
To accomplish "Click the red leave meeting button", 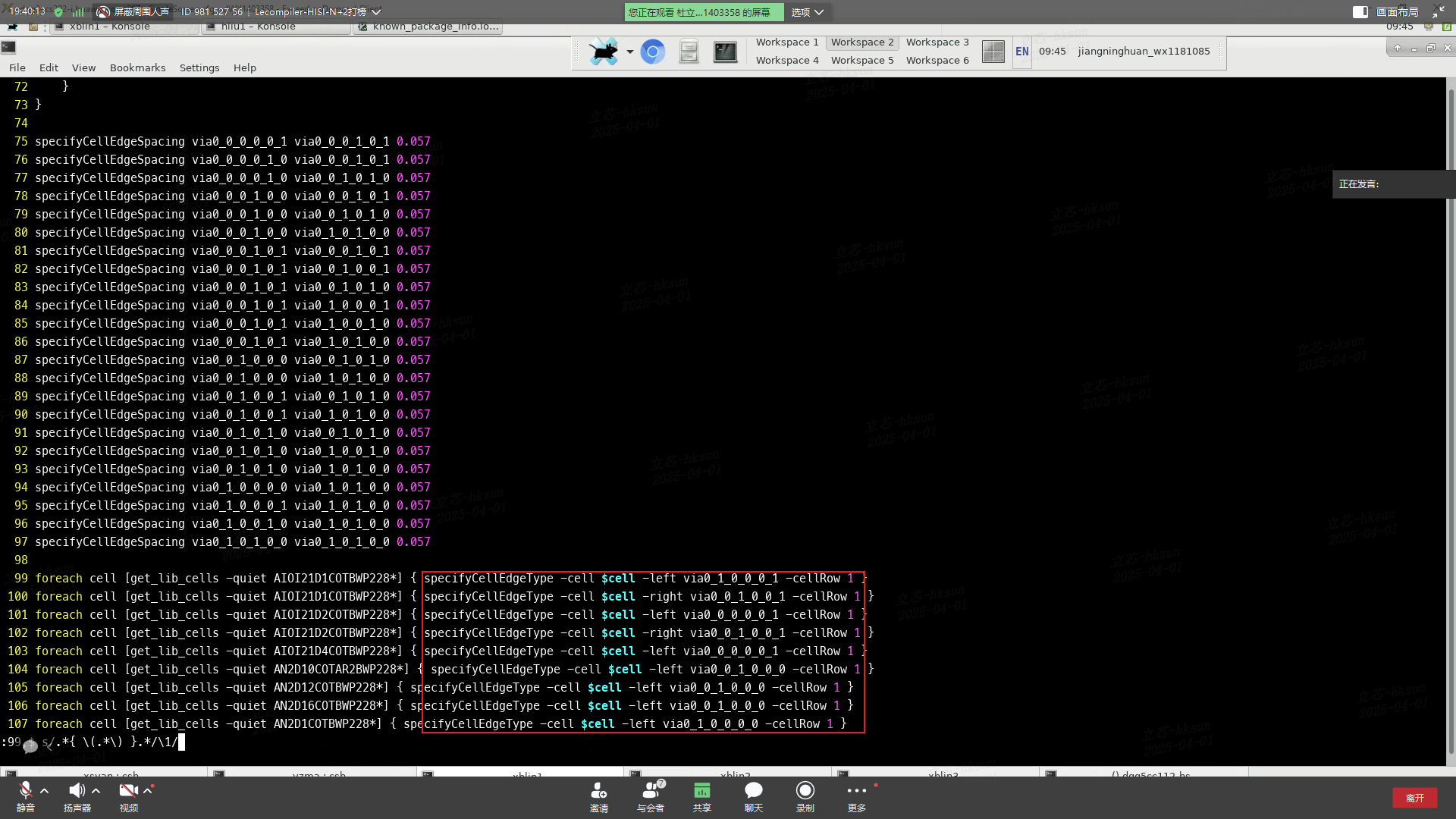I will pos(1414,798).
